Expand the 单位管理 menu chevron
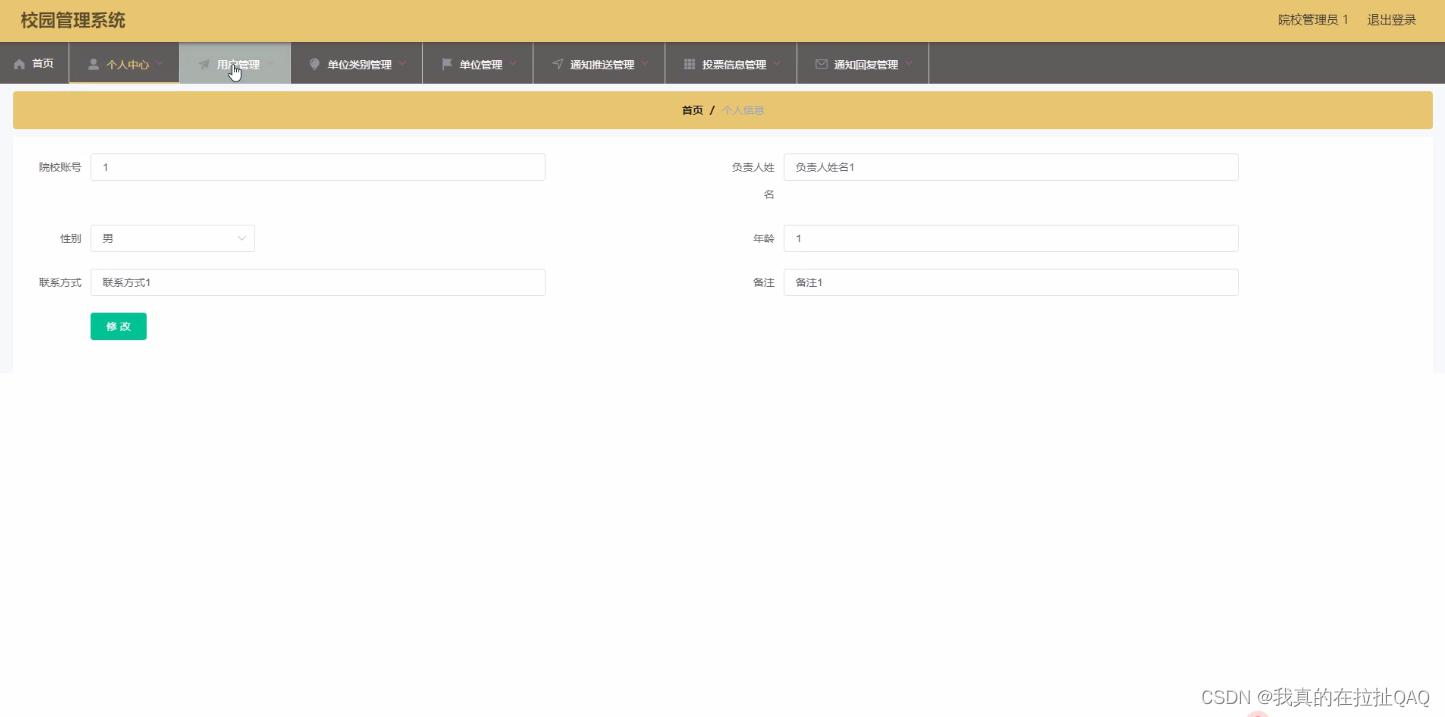The image size is (1445, 717). tap(513, 64)
